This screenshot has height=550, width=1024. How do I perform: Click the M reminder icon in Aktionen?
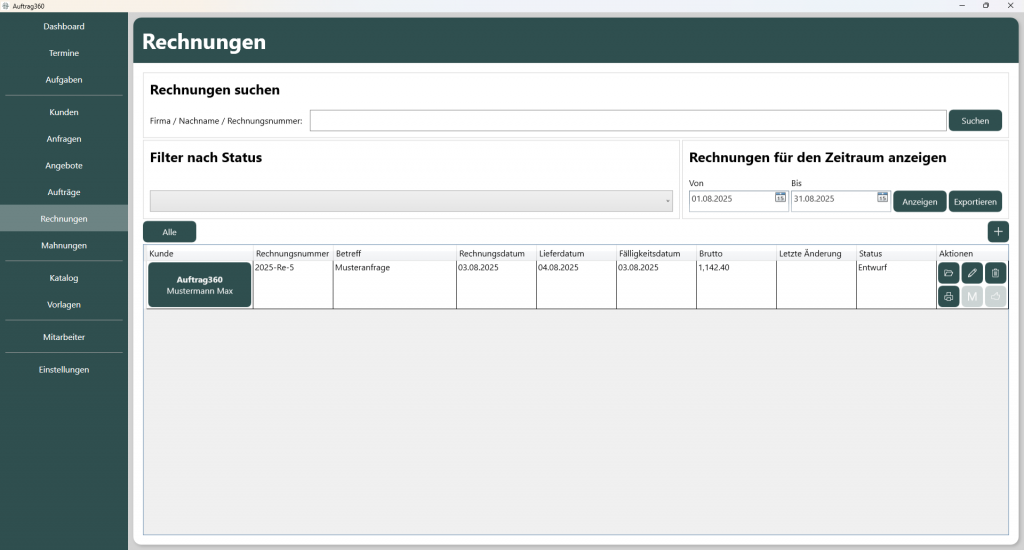(x=972, y=297)
